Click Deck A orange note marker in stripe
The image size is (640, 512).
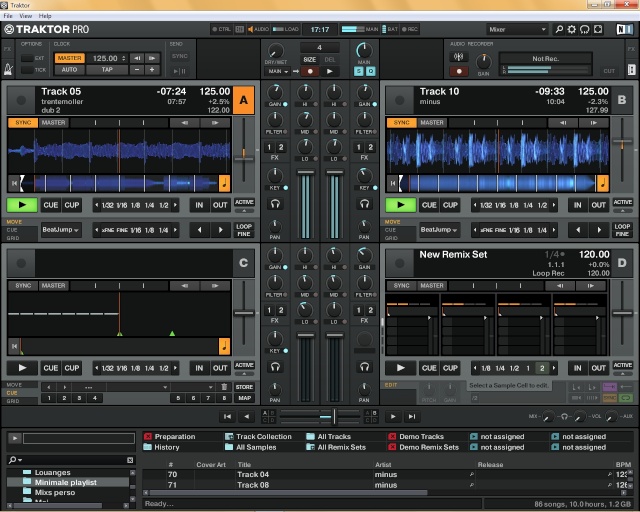coord(224,183)
